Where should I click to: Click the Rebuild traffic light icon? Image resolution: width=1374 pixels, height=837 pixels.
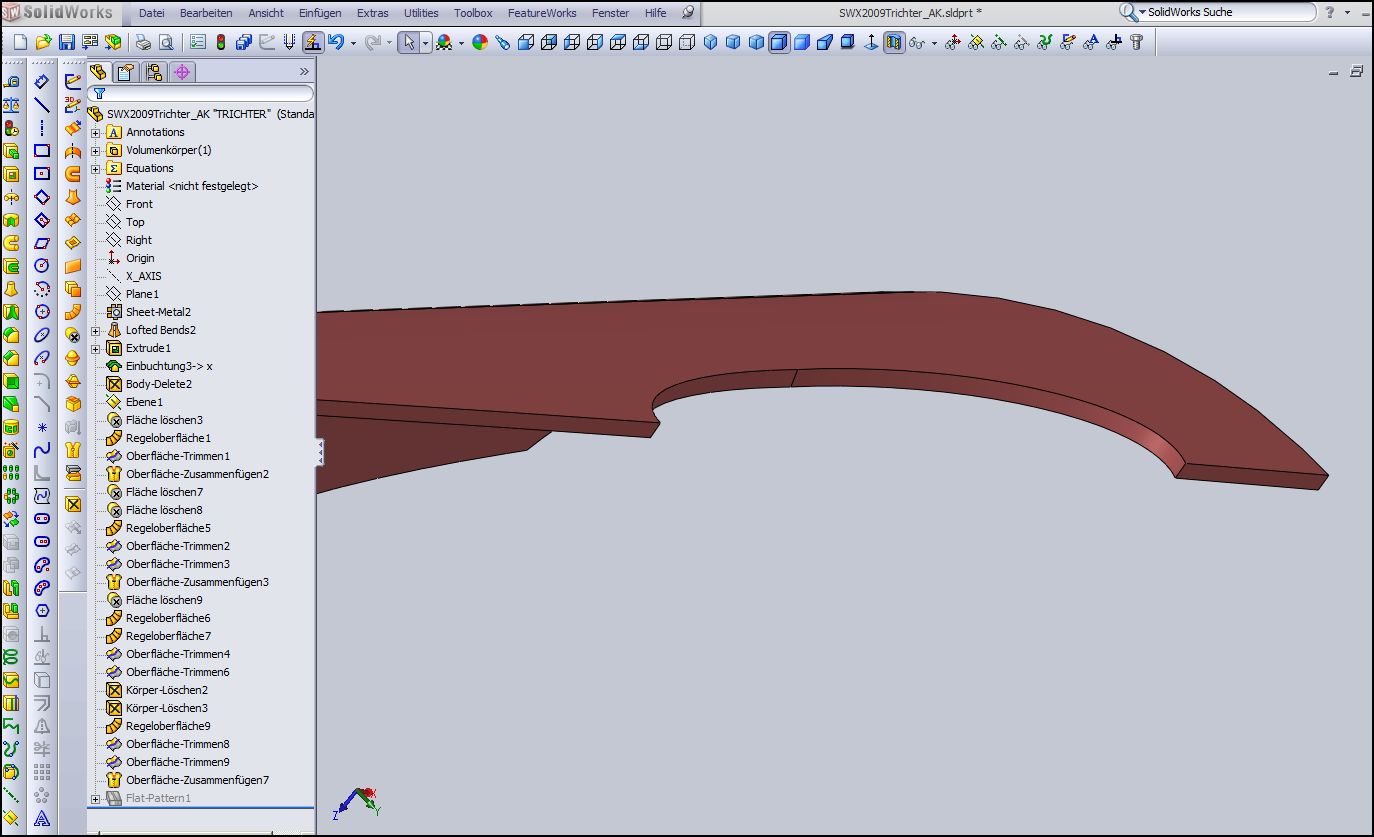pyautogui.click(x=221, y=43)
